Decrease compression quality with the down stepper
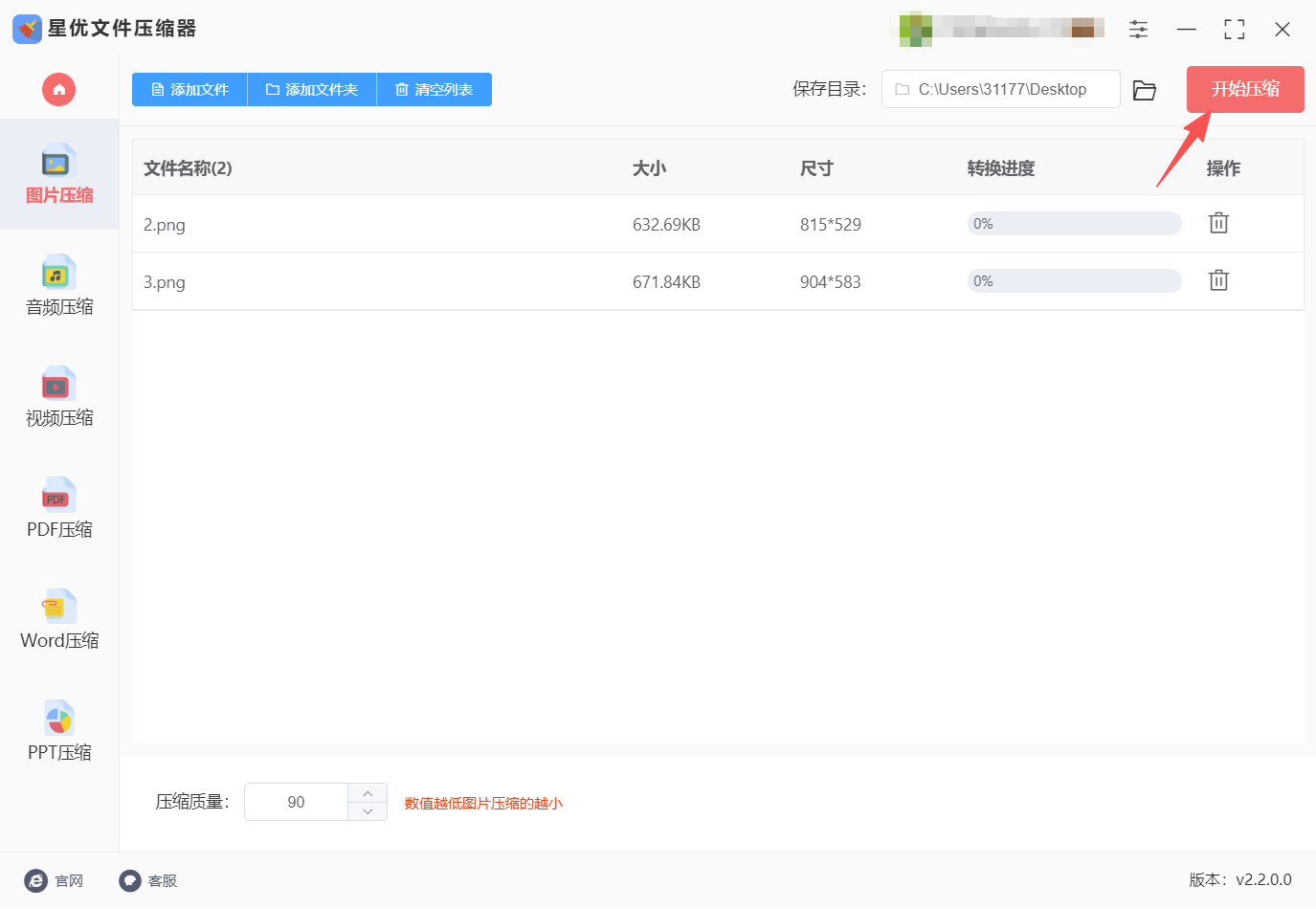This screenshot has width=1316, height=909. [x=367, y=812]
